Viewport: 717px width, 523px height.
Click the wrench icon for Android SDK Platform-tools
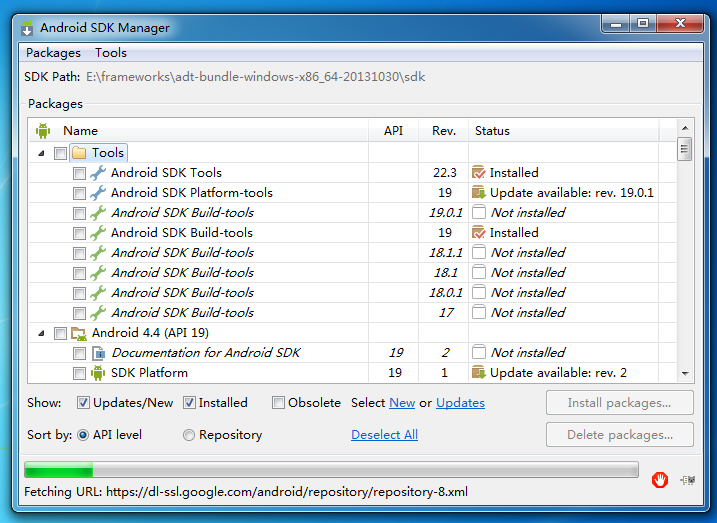(98, 193)
